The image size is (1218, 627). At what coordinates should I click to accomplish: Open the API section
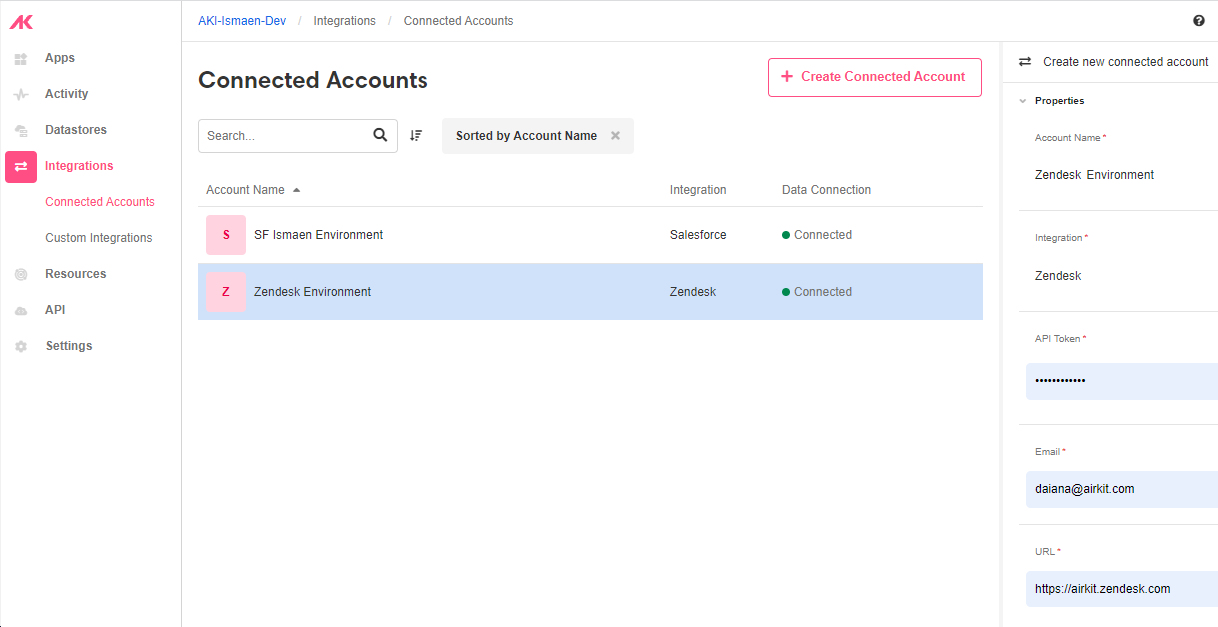click(55, 310)
